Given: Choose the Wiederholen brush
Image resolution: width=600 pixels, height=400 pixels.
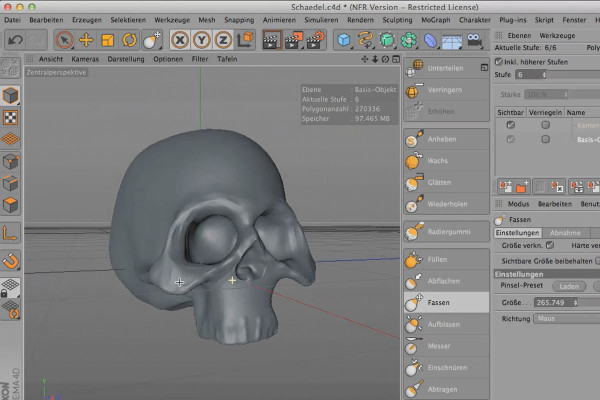Looking at the screenshot, I should 446,204.
